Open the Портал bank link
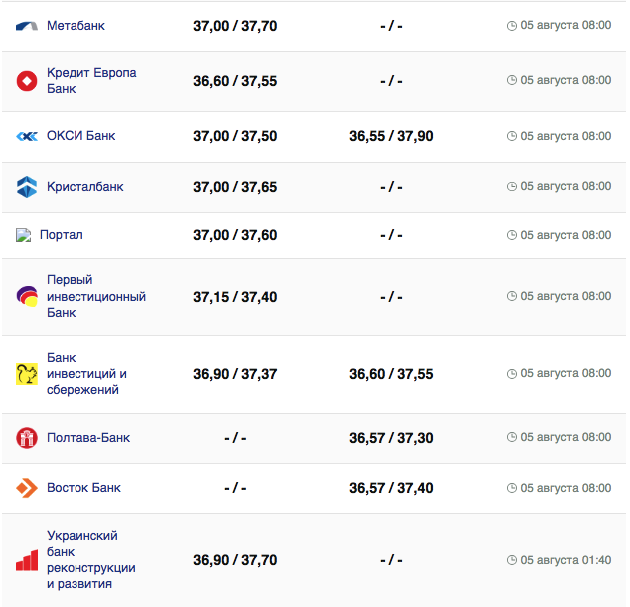Screen dimensions: 630x607 click(x=61, y=235)
